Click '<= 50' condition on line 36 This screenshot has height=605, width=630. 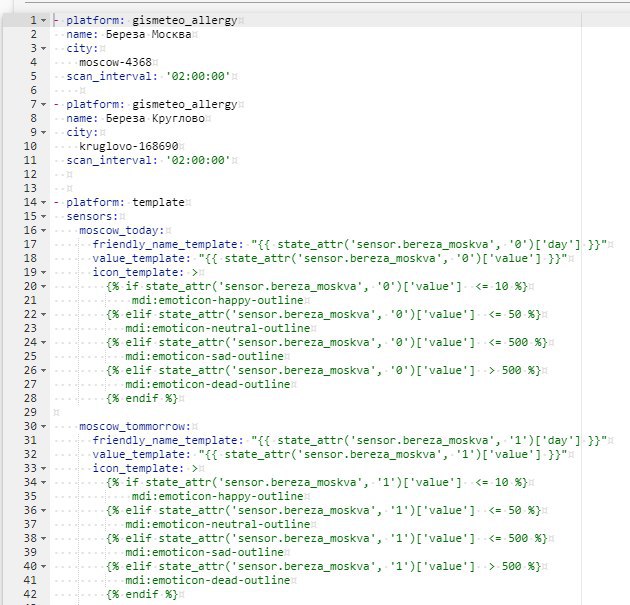[x=505, y=511]
